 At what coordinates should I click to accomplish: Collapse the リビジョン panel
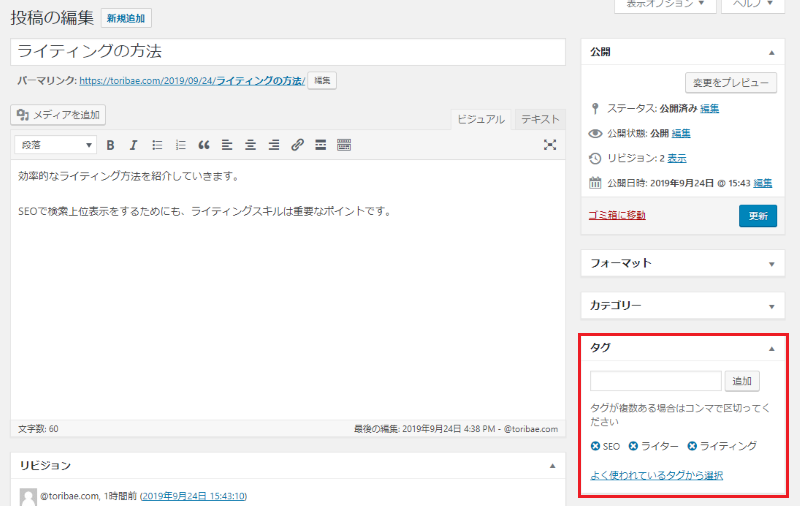pos(552,466)
